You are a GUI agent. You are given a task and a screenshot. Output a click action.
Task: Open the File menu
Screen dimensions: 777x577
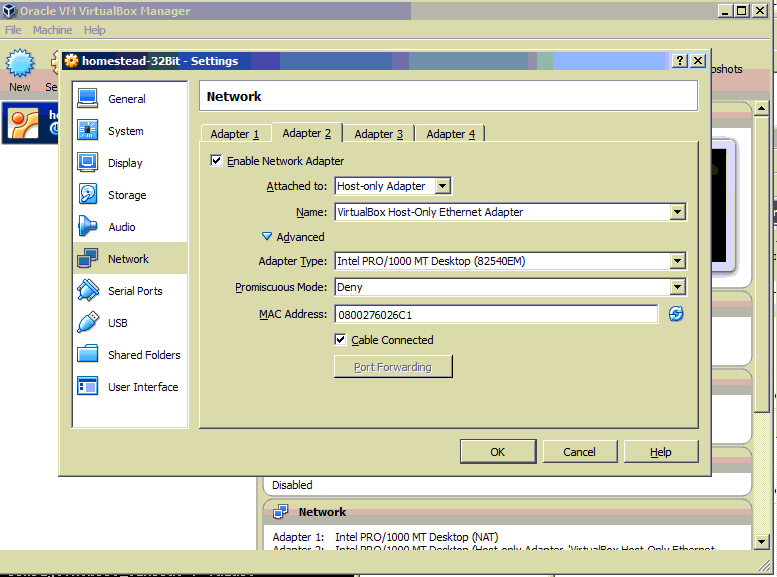coord(13,30)
